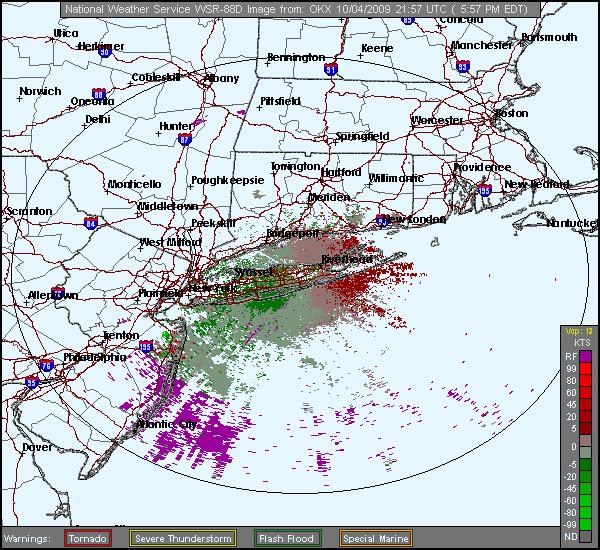Click the bright red swatch beside 99 KTS
Image resolution: width=600 pixels, height=550 pixels.
(585, 369)
